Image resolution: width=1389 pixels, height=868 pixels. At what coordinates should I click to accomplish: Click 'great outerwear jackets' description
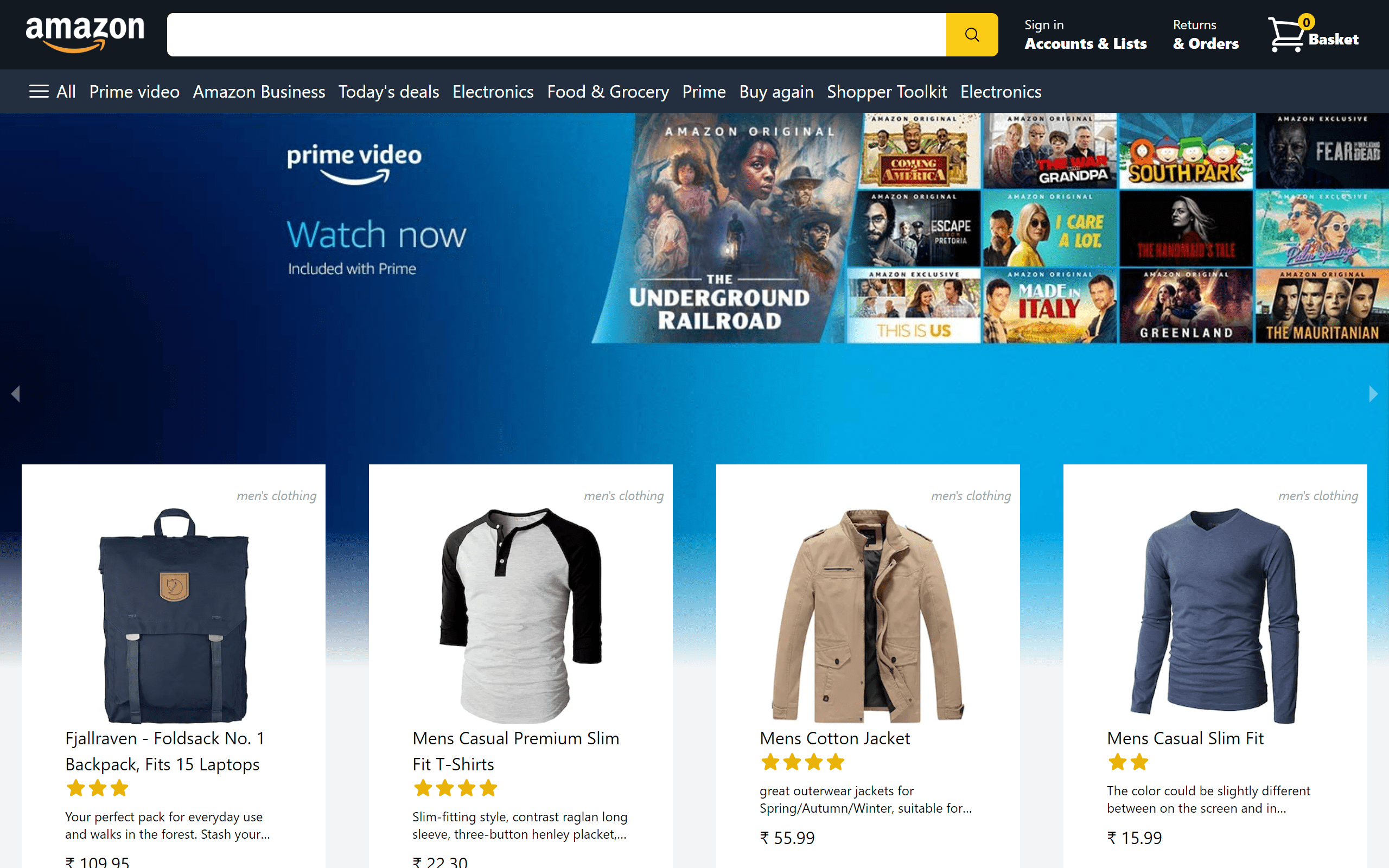tap(865, 800)
